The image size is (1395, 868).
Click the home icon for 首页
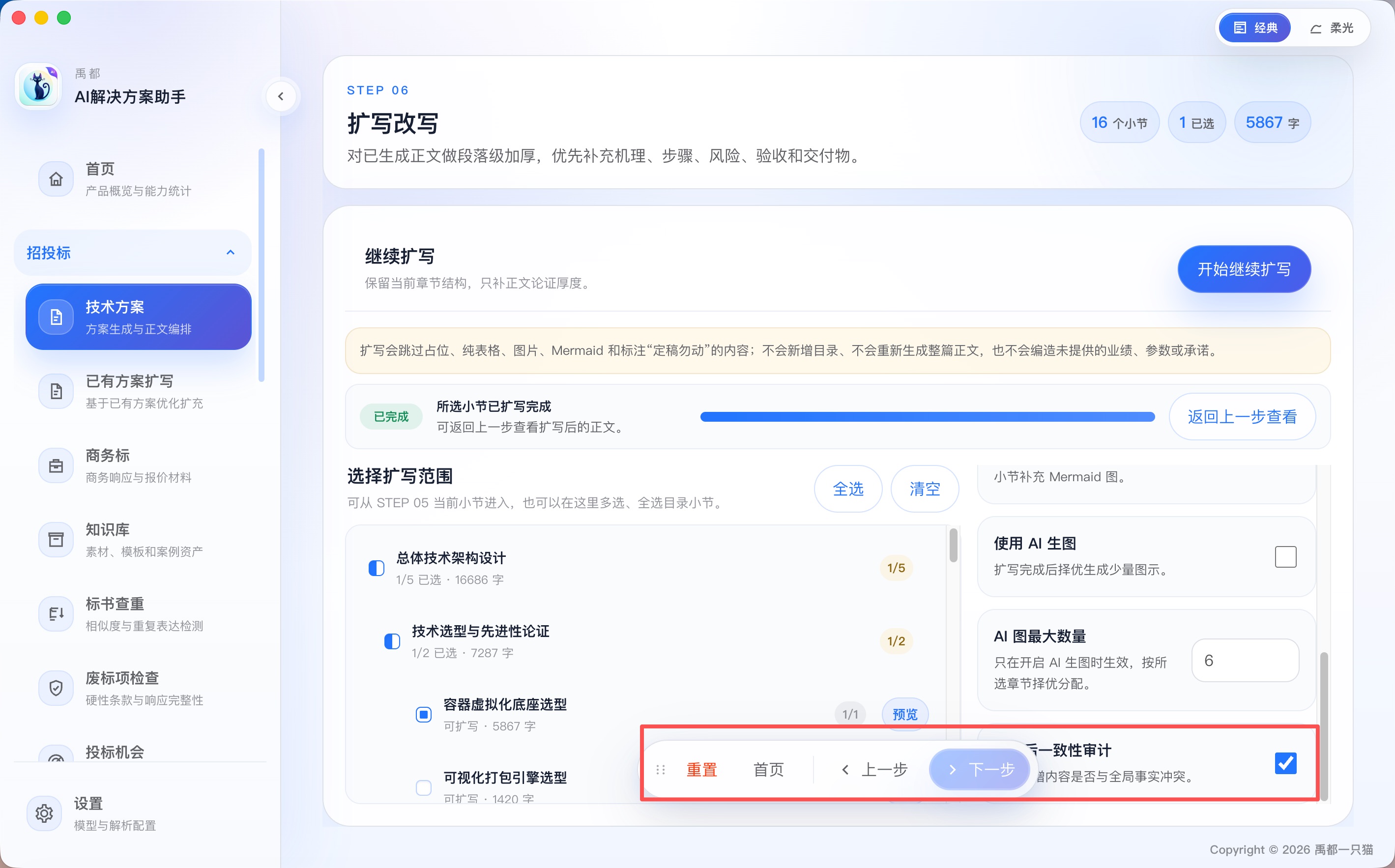(56, 179)
